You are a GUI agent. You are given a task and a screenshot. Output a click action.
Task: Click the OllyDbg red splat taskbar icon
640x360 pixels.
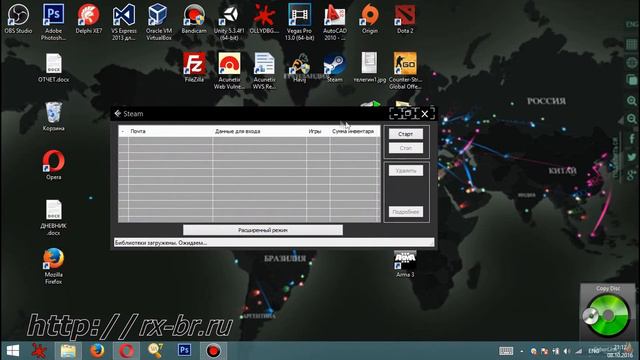(39, 351)
